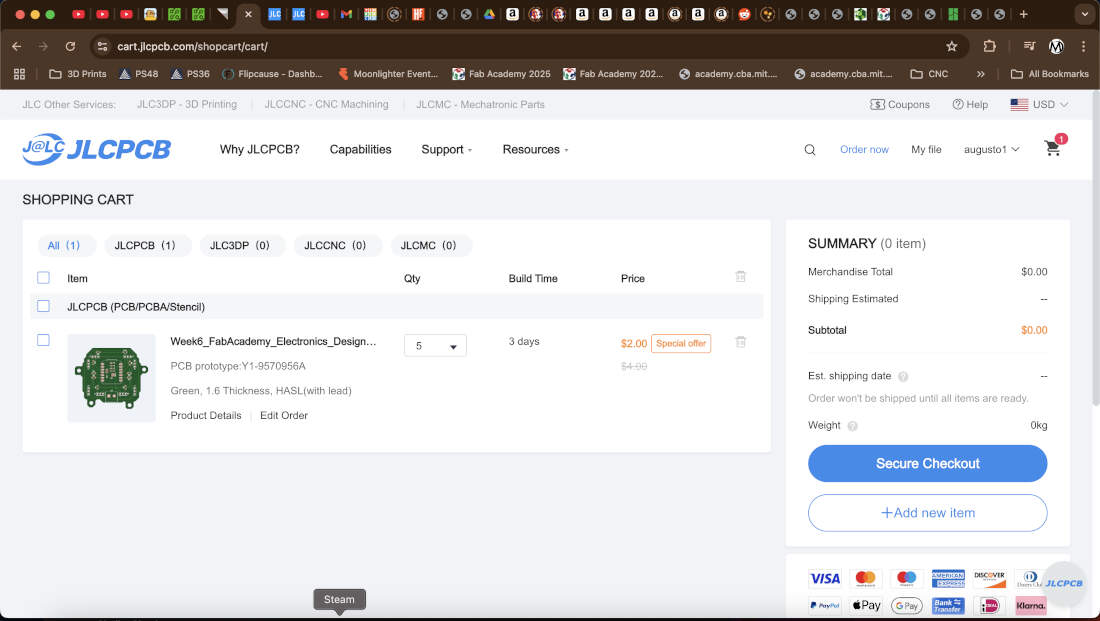The width and height of the screenshot is (1100, 621).
Task: Click the help icon next to Weight
Action: pos(852,426)
